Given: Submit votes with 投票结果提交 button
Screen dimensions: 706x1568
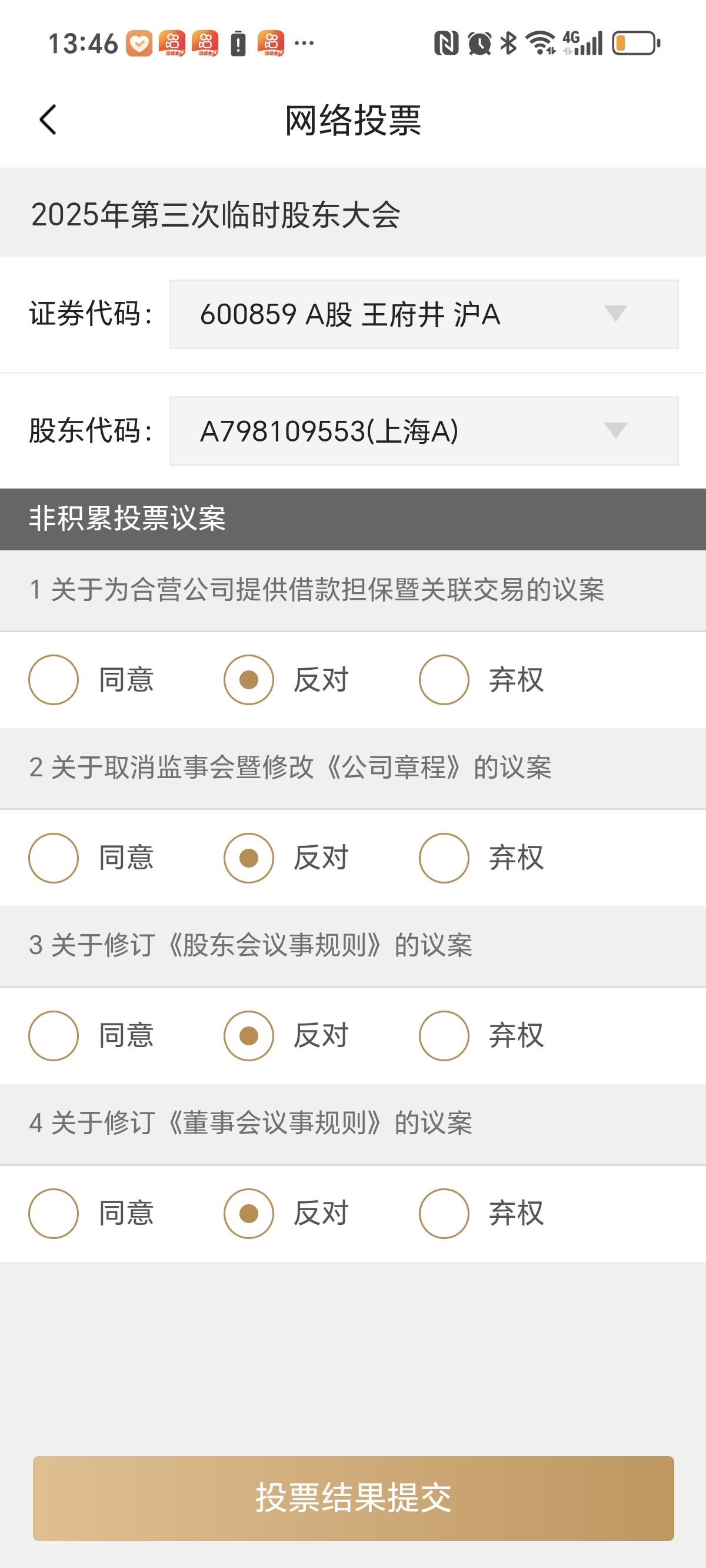Looking at the screenshot, I should (353, 1498).
